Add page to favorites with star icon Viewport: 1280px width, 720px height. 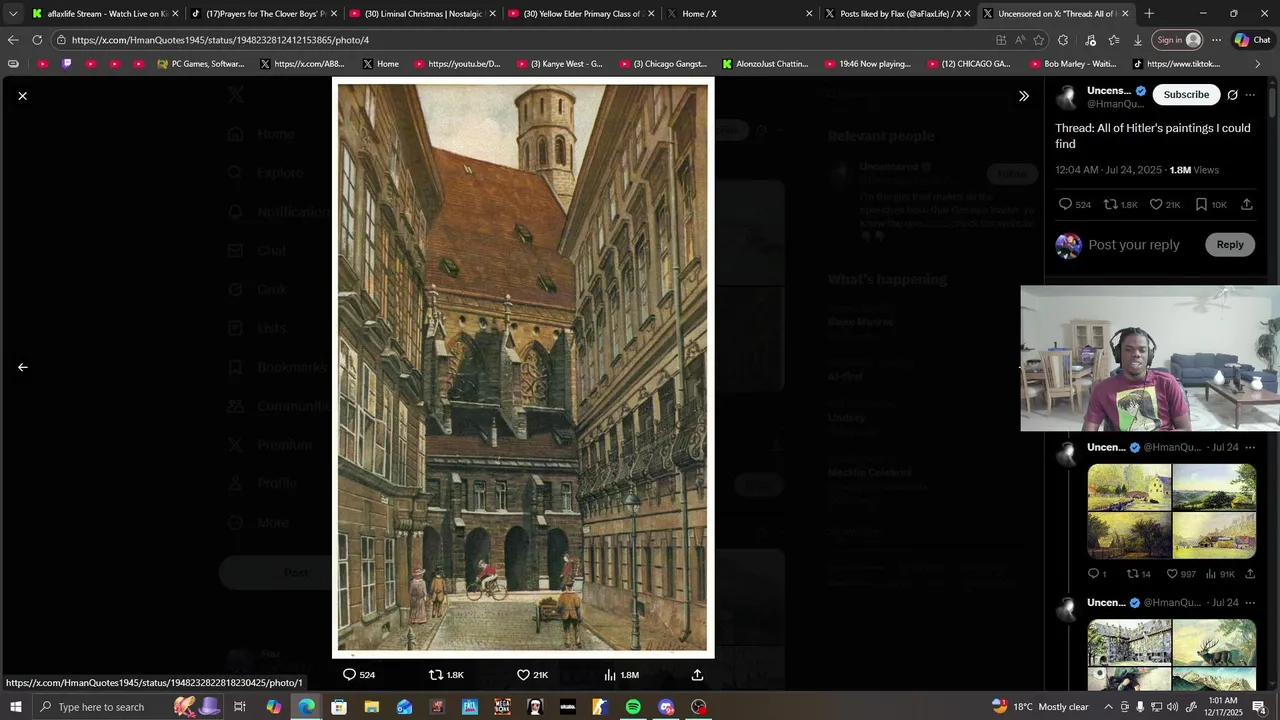tap(1039, 40)
